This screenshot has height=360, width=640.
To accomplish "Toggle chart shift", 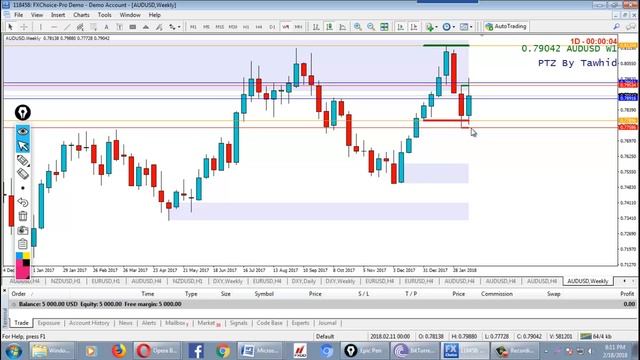I will 413,27.
